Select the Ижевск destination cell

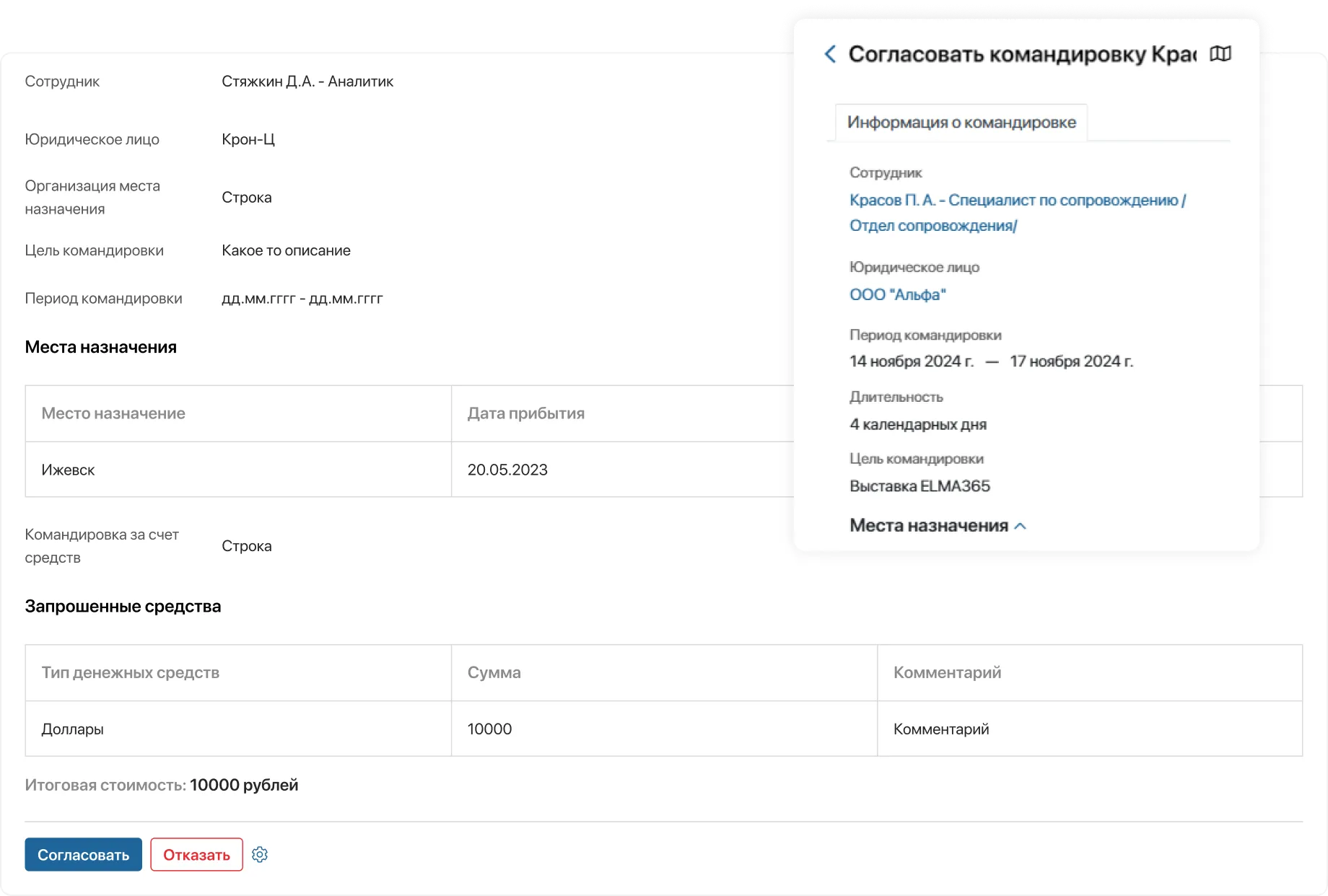click(x=69, y=470)
